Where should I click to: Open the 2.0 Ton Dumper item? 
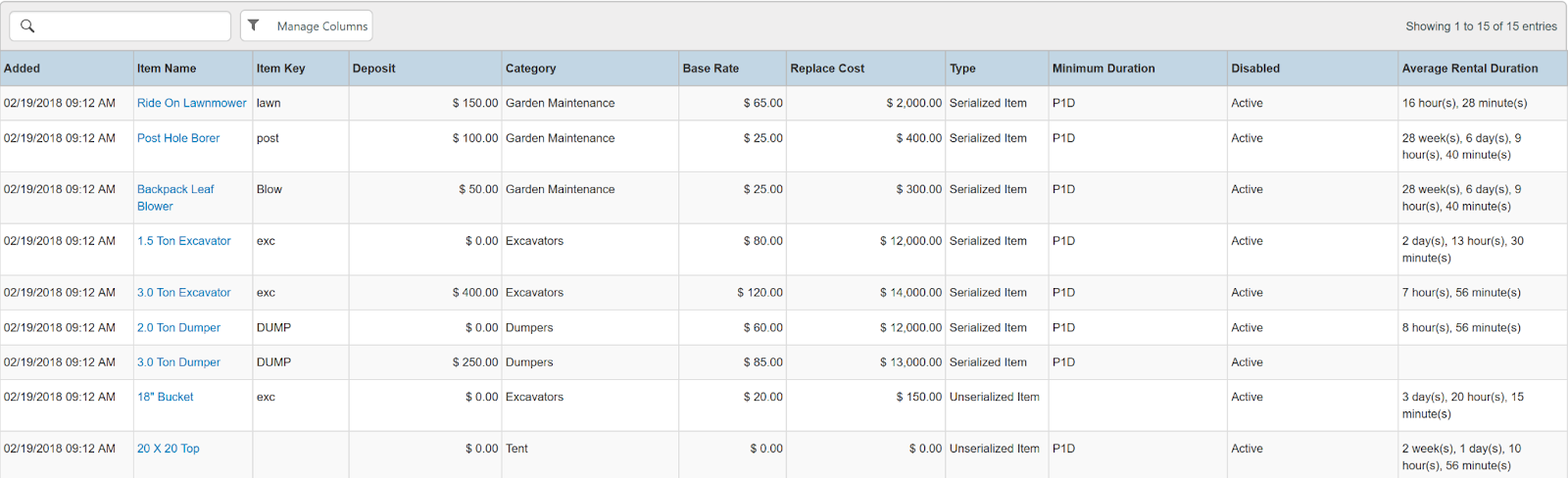(x=178, y=328)
